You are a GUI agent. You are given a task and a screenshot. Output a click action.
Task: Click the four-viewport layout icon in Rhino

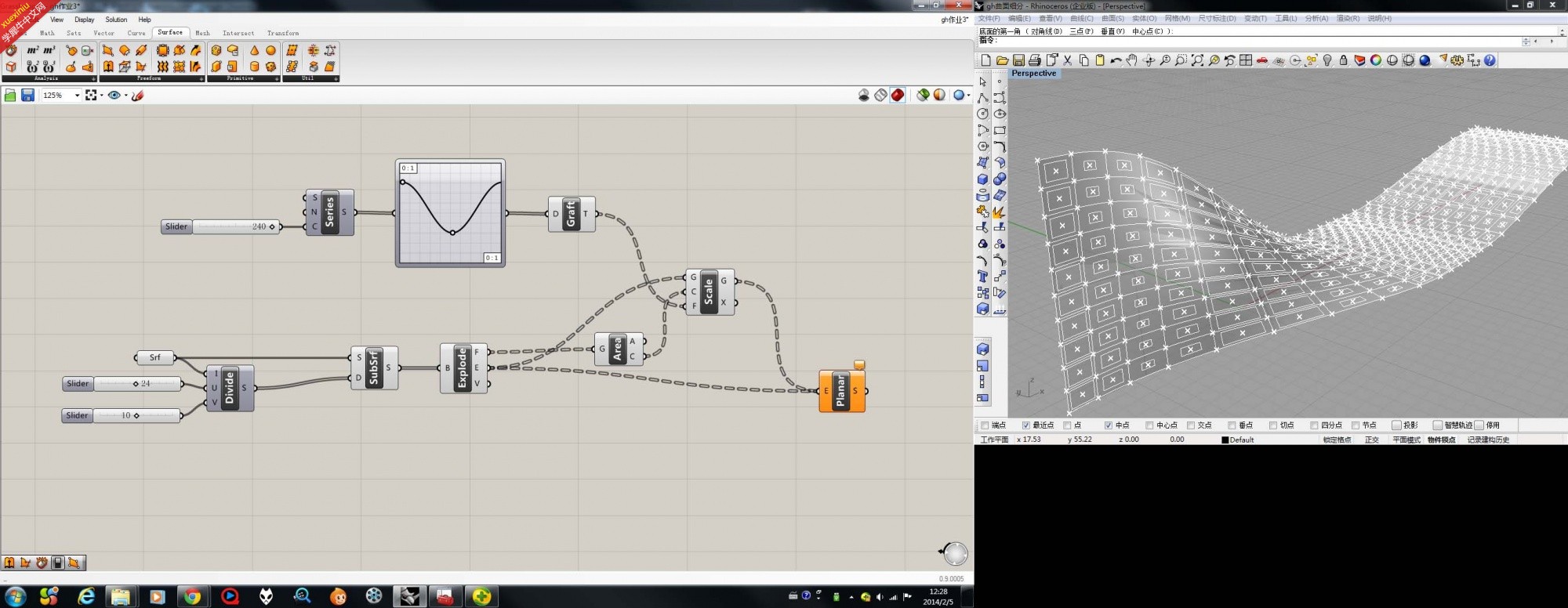1246,60
